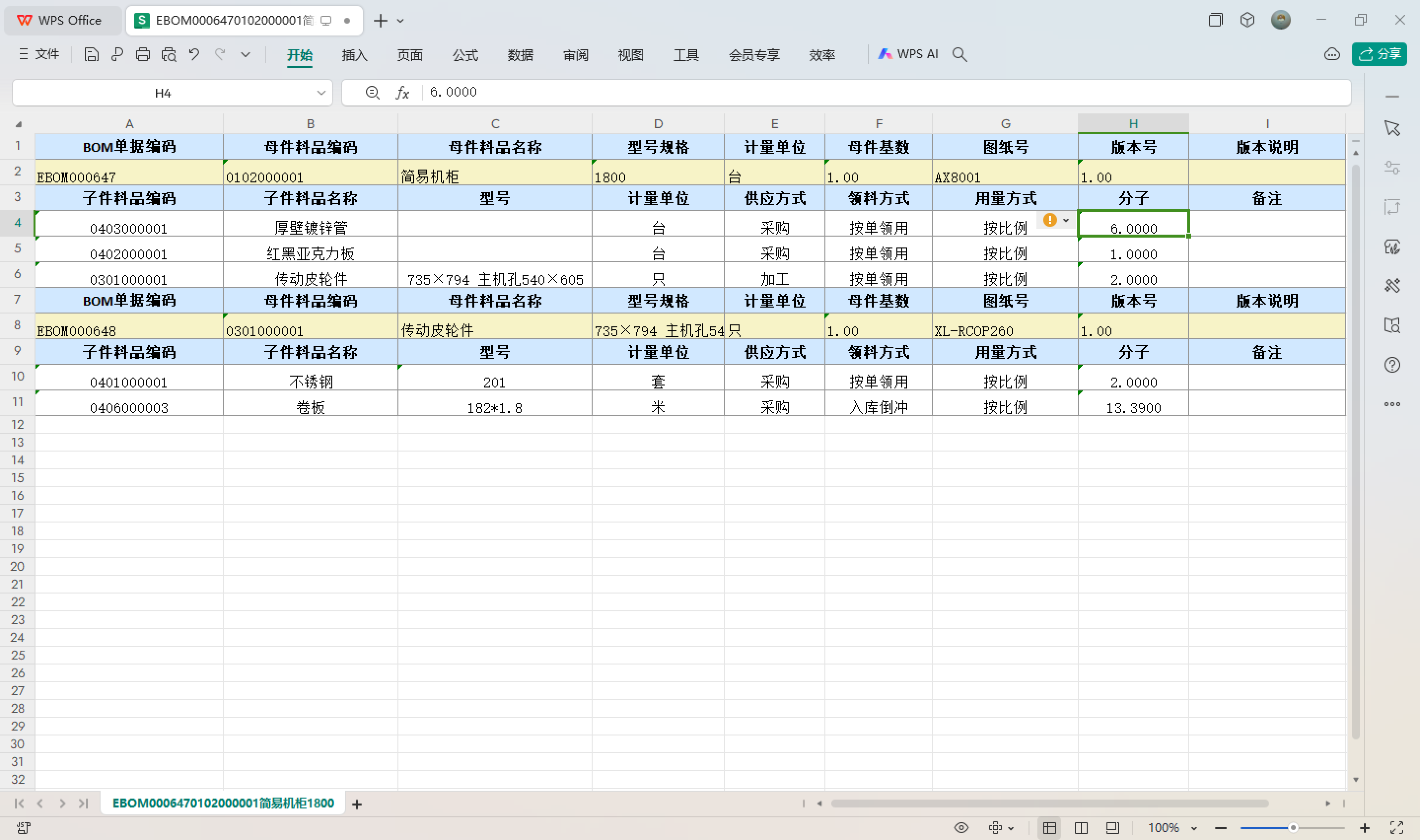
Task: Click the WPS AI button
Action: [908, 54]
